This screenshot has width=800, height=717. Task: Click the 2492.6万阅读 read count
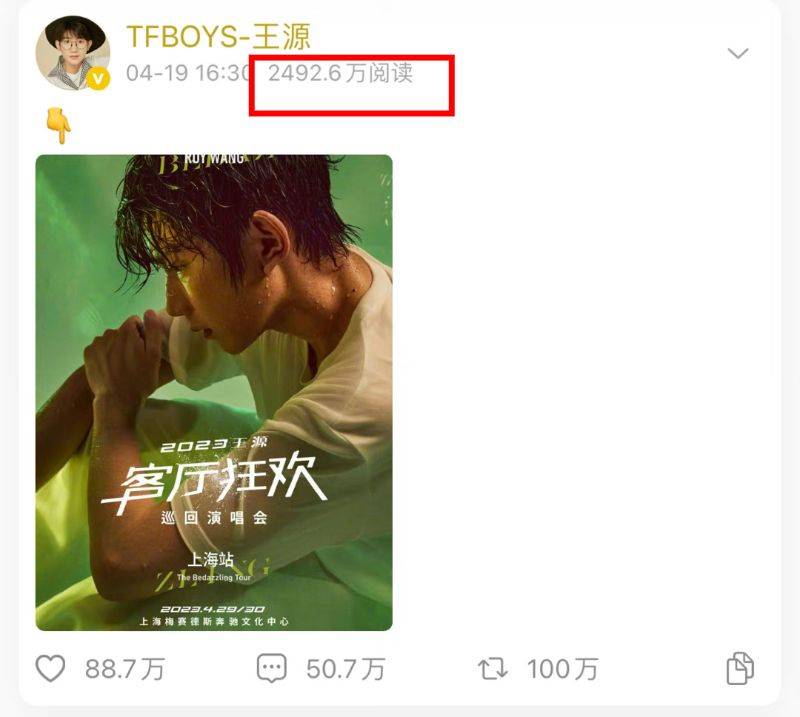click(x=340, y=73)
